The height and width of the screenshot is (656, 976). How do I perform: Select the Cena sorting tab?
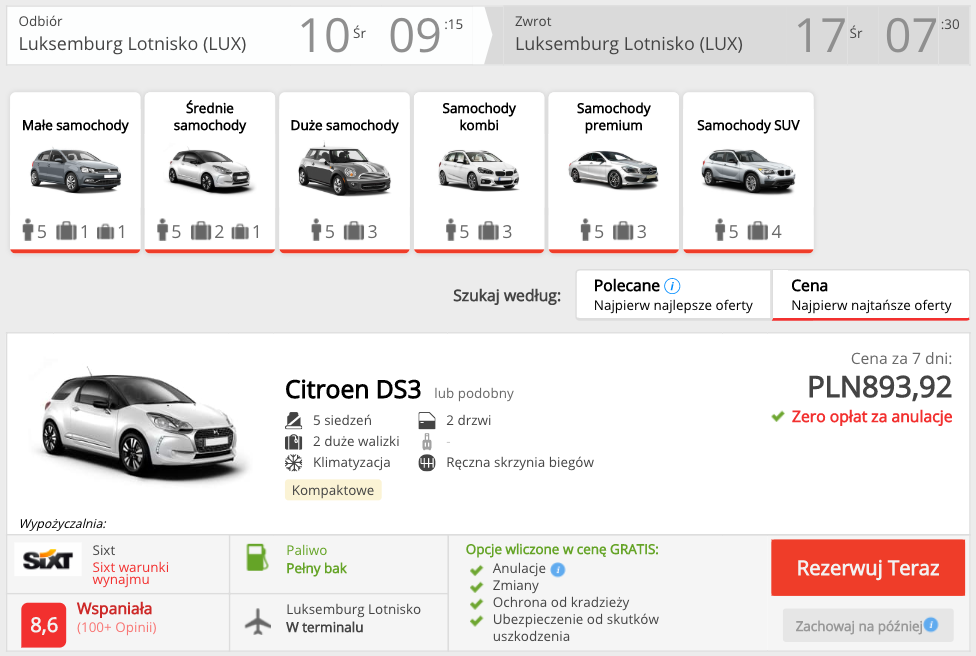(x=869, y=294)
